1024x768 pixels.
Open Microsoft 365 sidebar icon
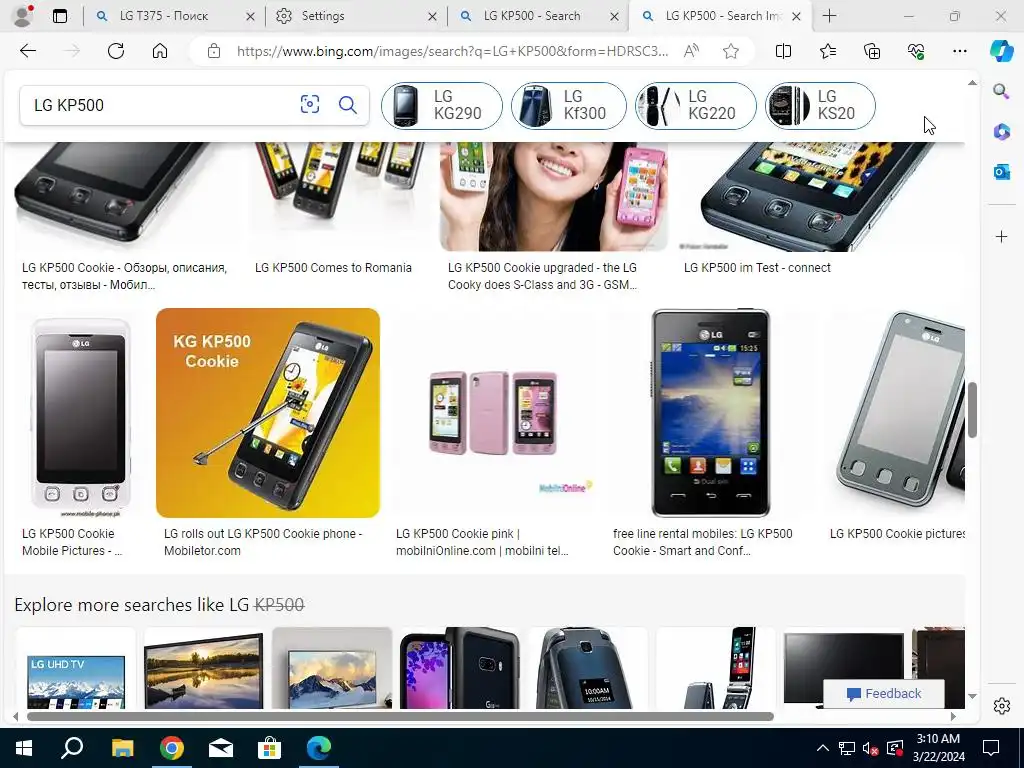coord(1001,132)
